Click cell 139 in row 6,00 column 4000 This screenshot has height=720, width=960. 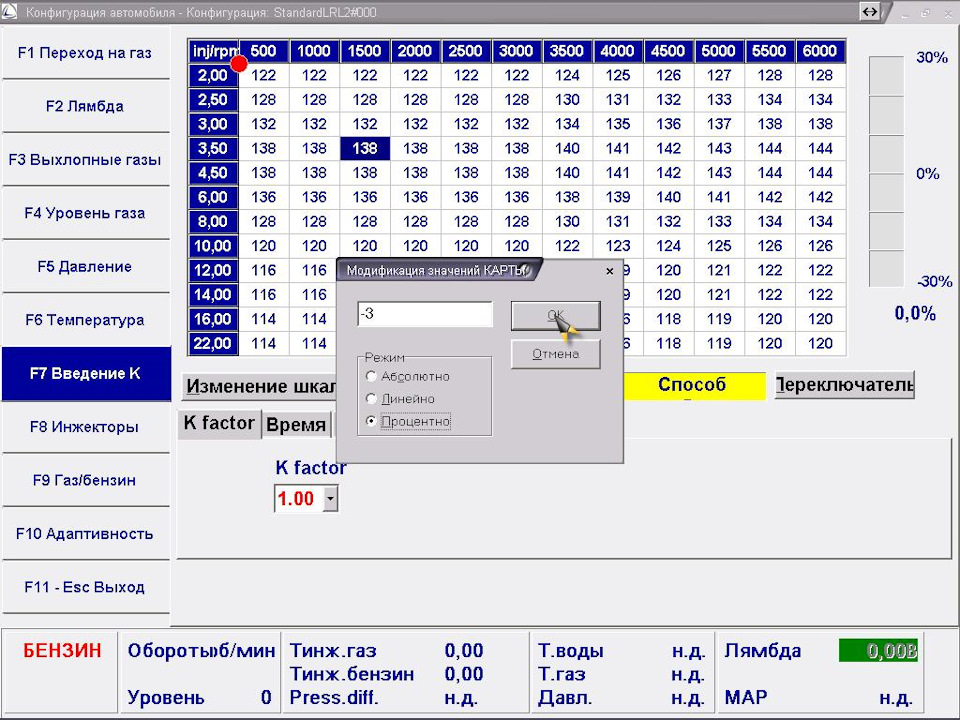618,197
